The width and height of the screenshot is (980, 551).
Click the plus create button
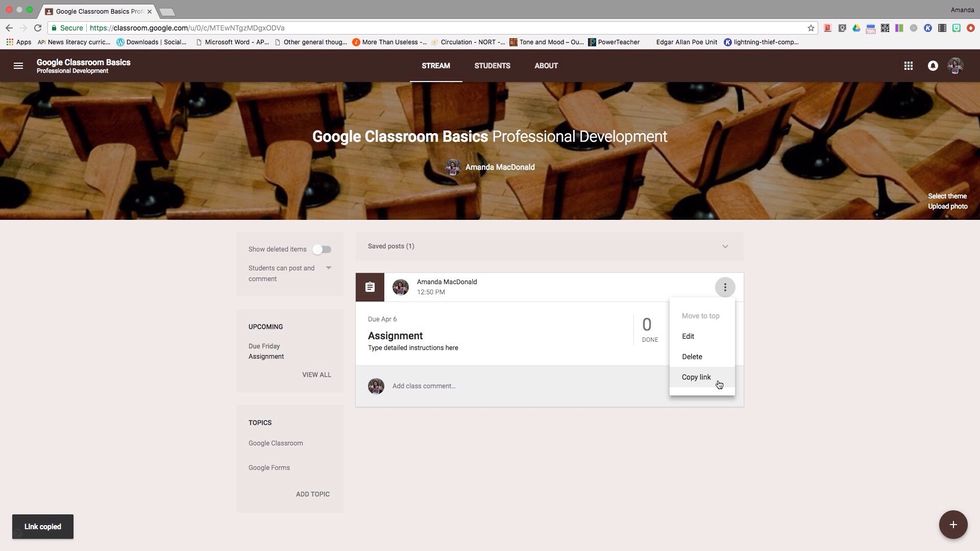(x=953, y=525)
